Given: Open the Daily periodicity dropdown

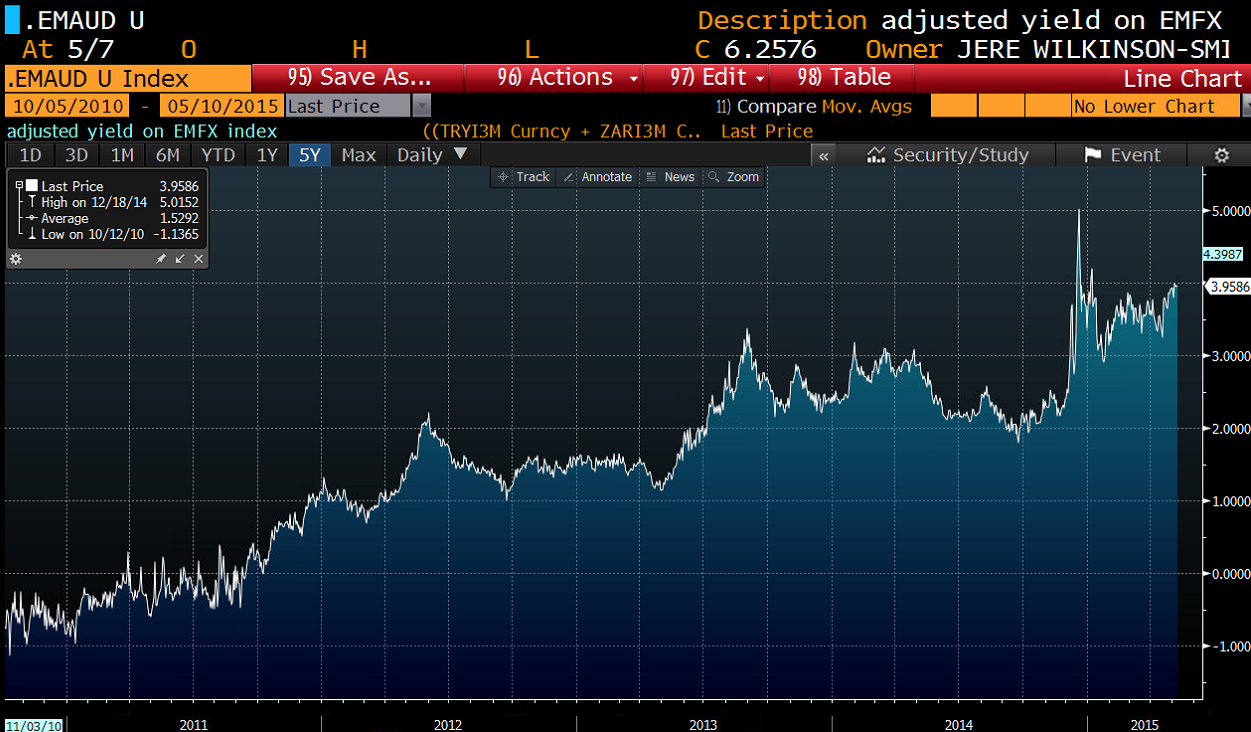Looking at the screenshot, I should (x=432, y=155).
